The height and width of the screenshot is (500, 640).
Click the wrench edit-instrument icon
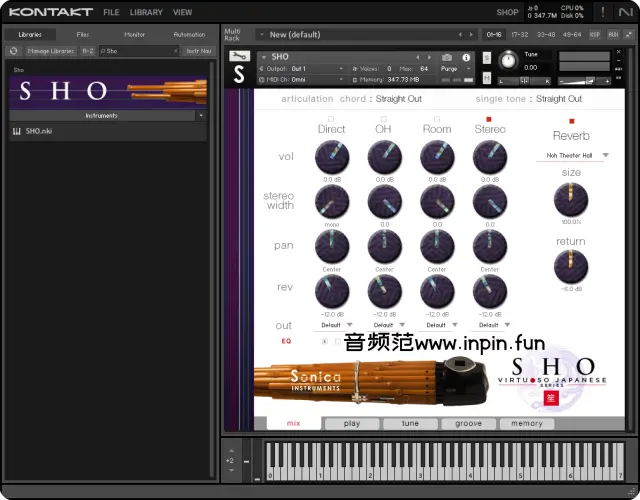238,56
